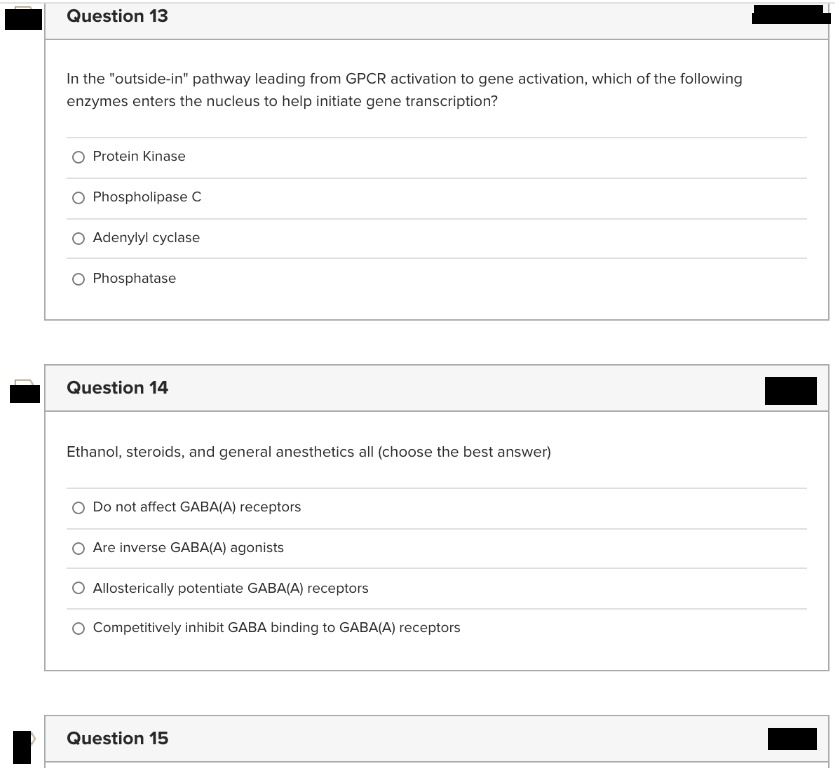Click the redacted points box for Question 13
The image size is (835, 768).
791,15
